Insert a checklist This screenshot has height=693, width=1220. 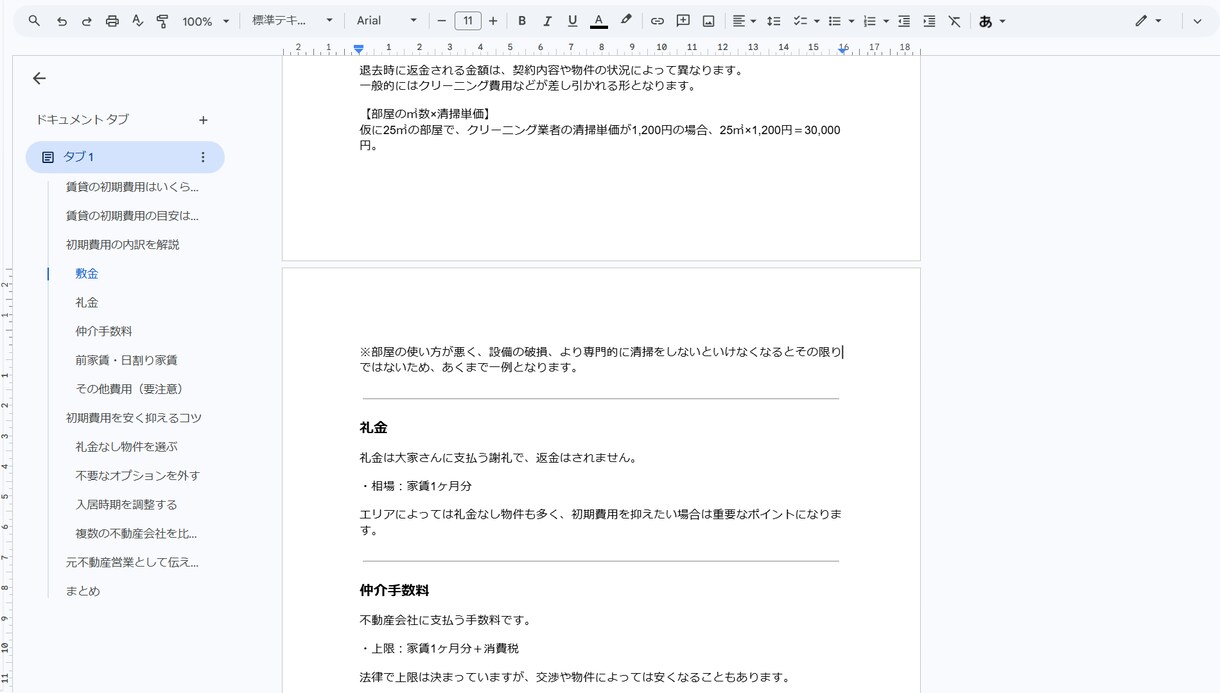[800, 21]
